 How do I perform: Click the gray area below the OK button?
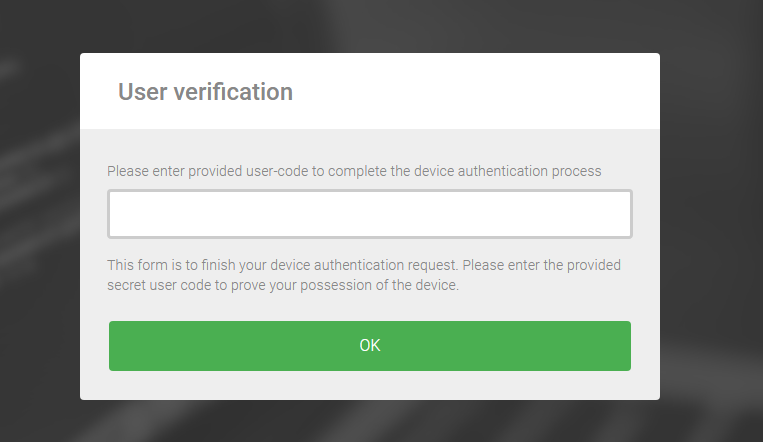370,386
